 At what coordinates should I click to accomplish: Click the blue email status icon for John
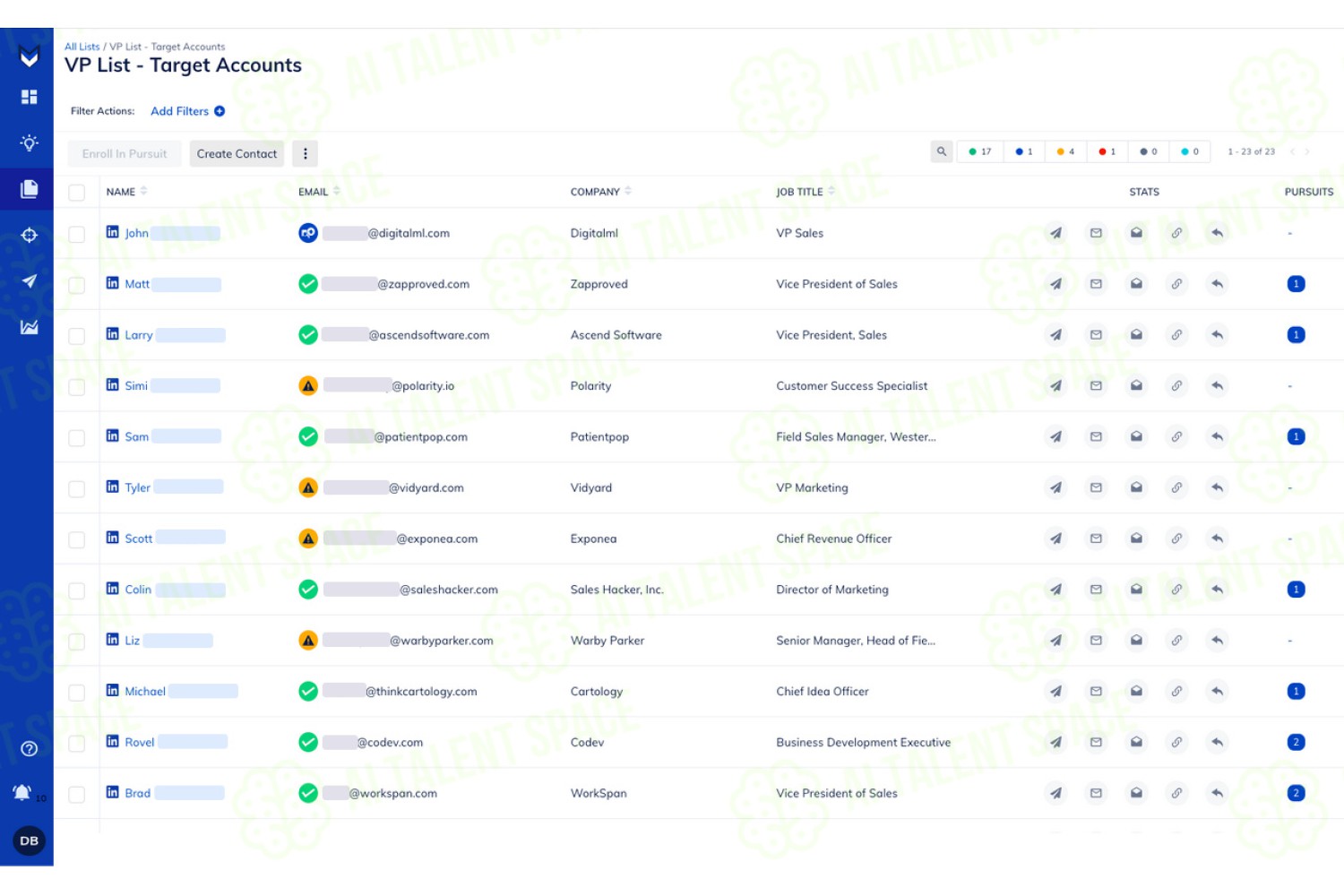(x=308, y=233)
